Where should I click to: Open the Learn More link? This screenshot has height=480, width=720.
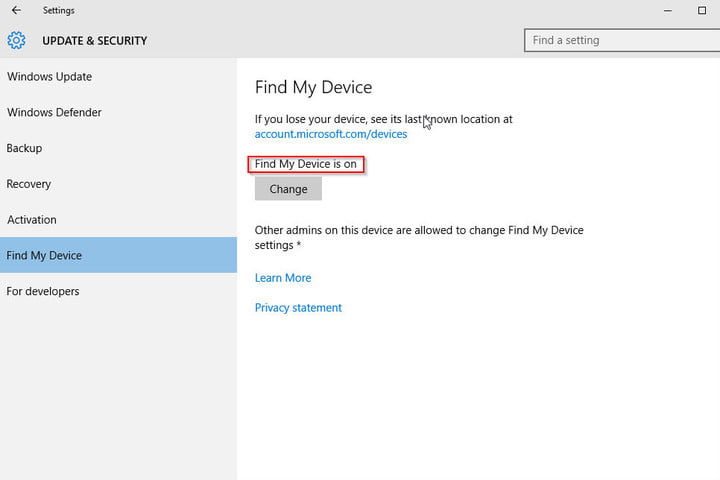(283, 277)
